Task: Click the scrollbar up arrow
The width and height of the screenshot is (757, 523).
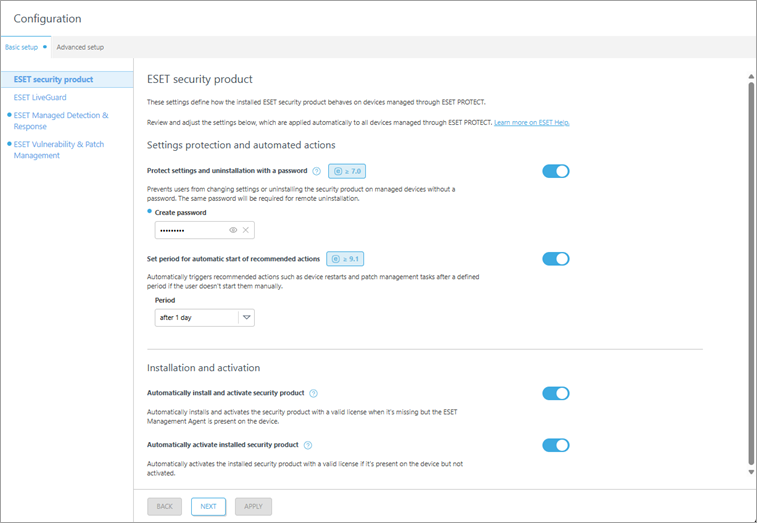Action: (x=751, y=77)
